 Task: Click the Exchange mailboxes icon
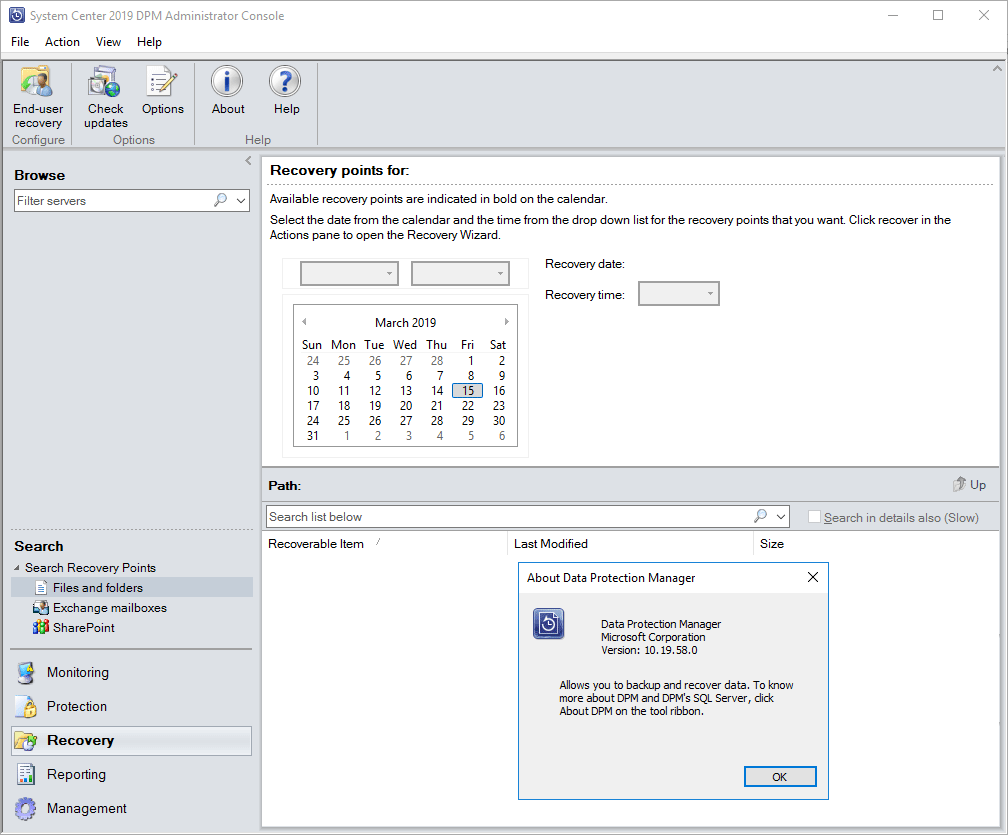click(40, 607)
